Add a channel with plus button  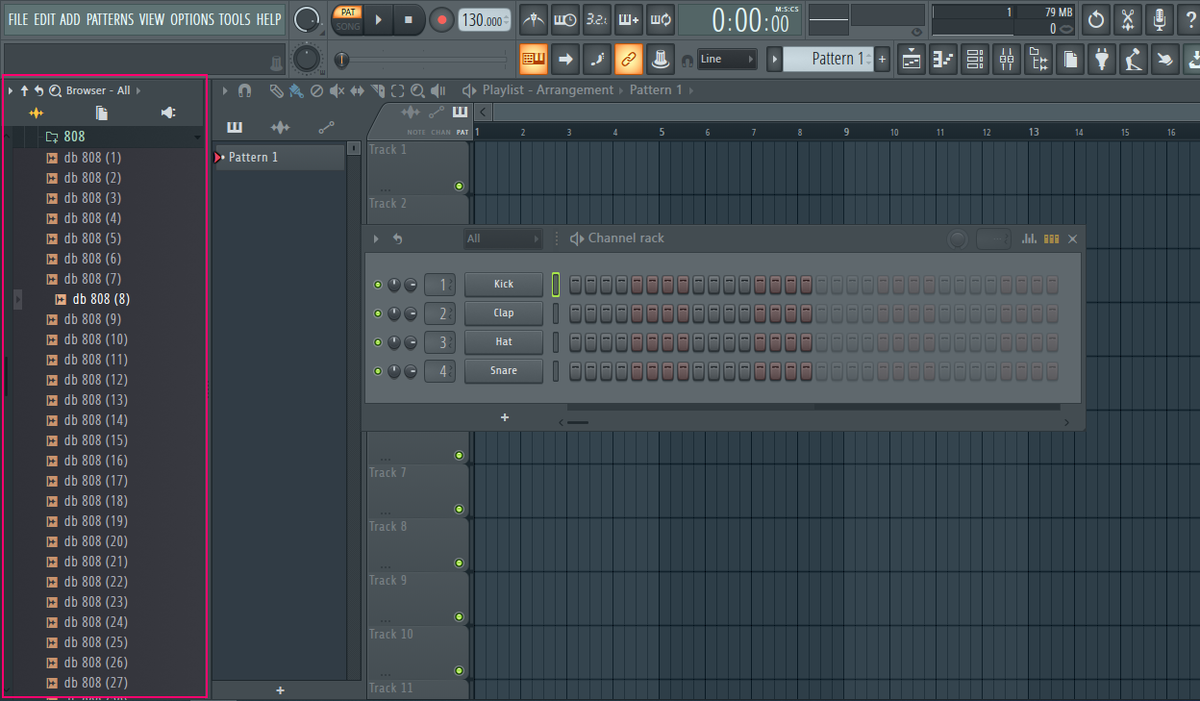[505, 418]
